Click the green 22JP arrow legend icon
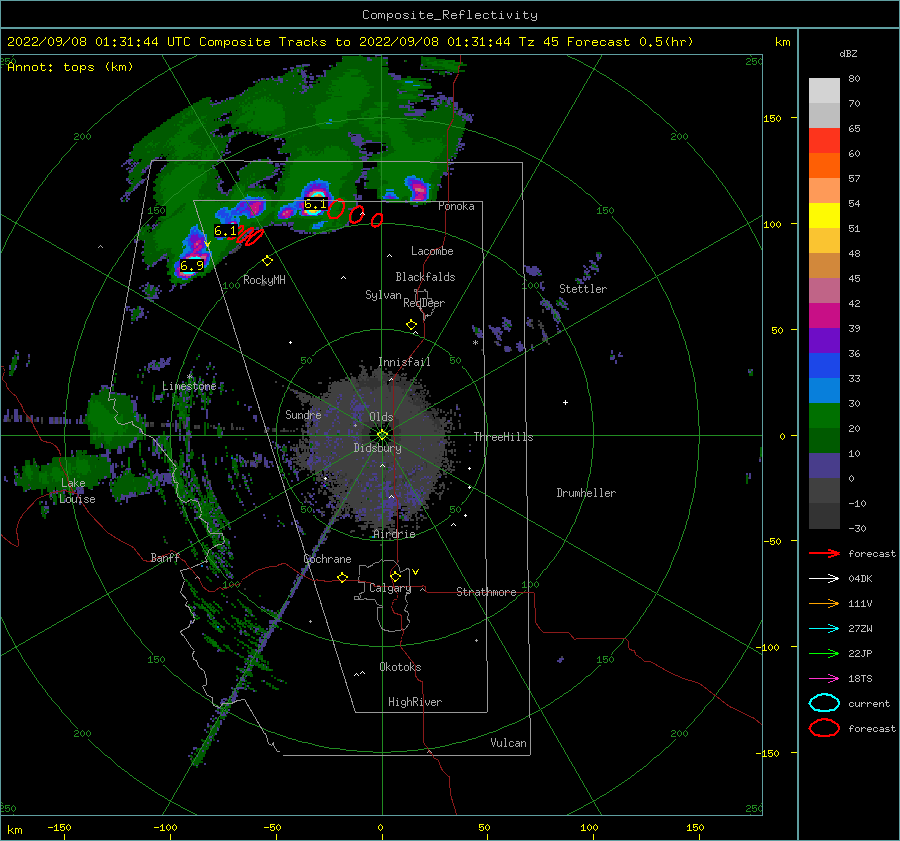This screenshot has height=841, width=900. coord(824,653)
